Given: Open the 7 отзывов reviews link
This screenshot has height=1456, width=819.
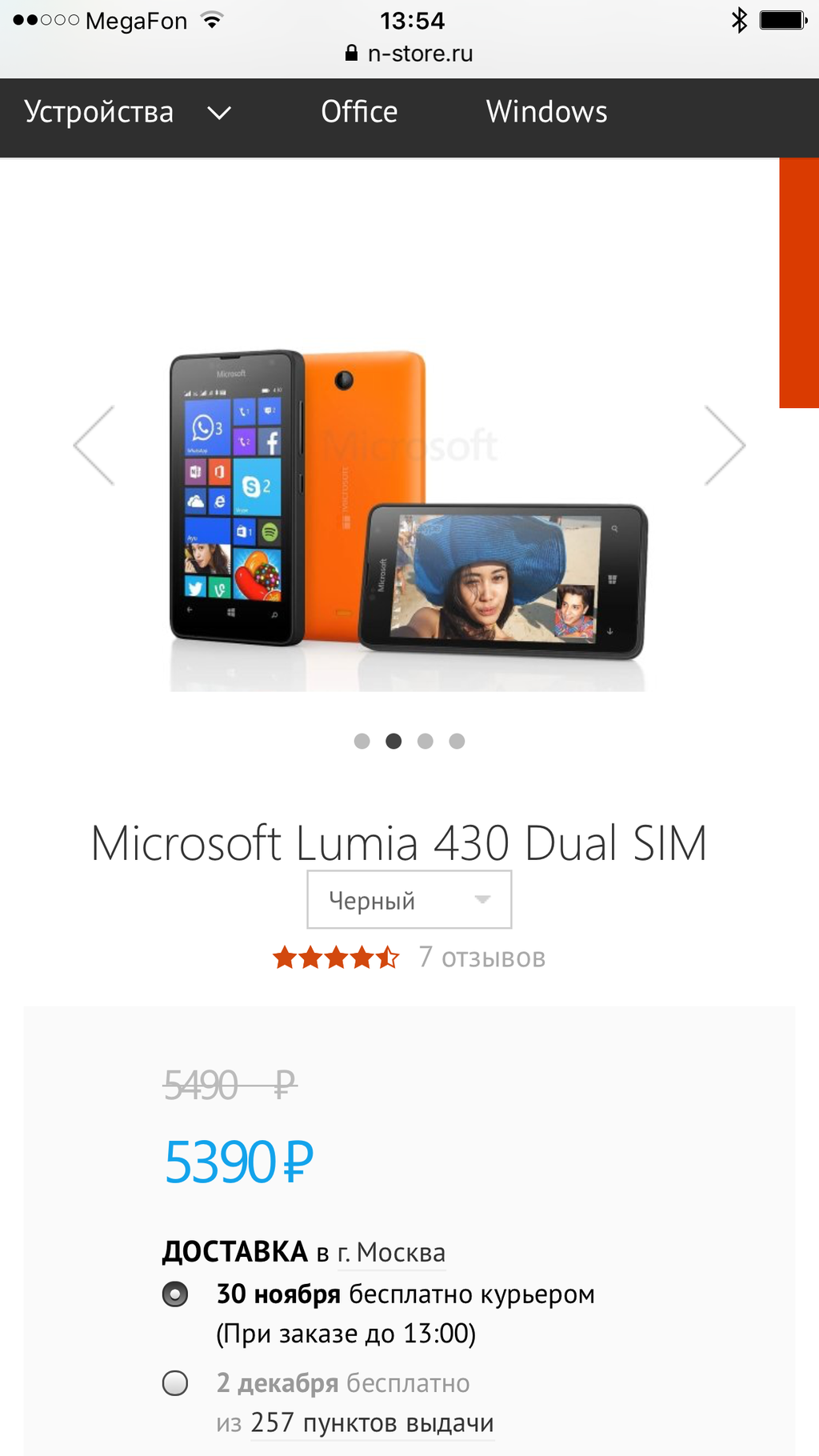Looking at the screenshot, I should (482, 957).
